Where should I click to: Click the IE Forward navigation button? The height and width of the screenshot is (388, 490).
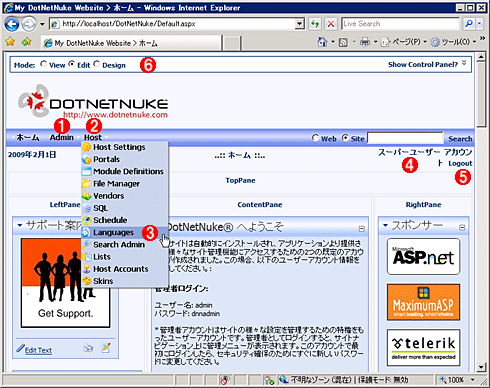tap(29, 24)
